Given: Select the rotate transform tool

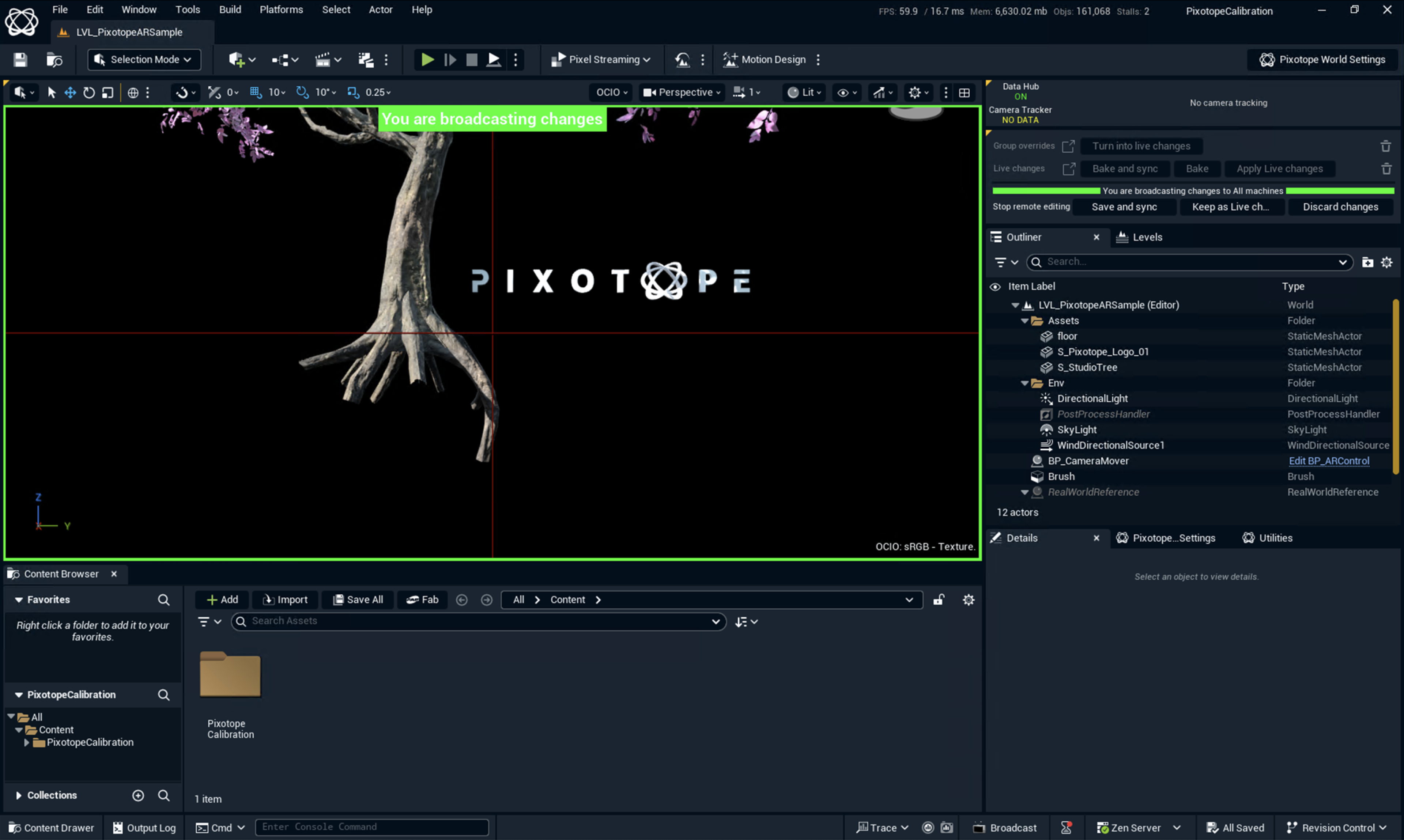Looking at the screenshot, I should (x=89, y=92).
